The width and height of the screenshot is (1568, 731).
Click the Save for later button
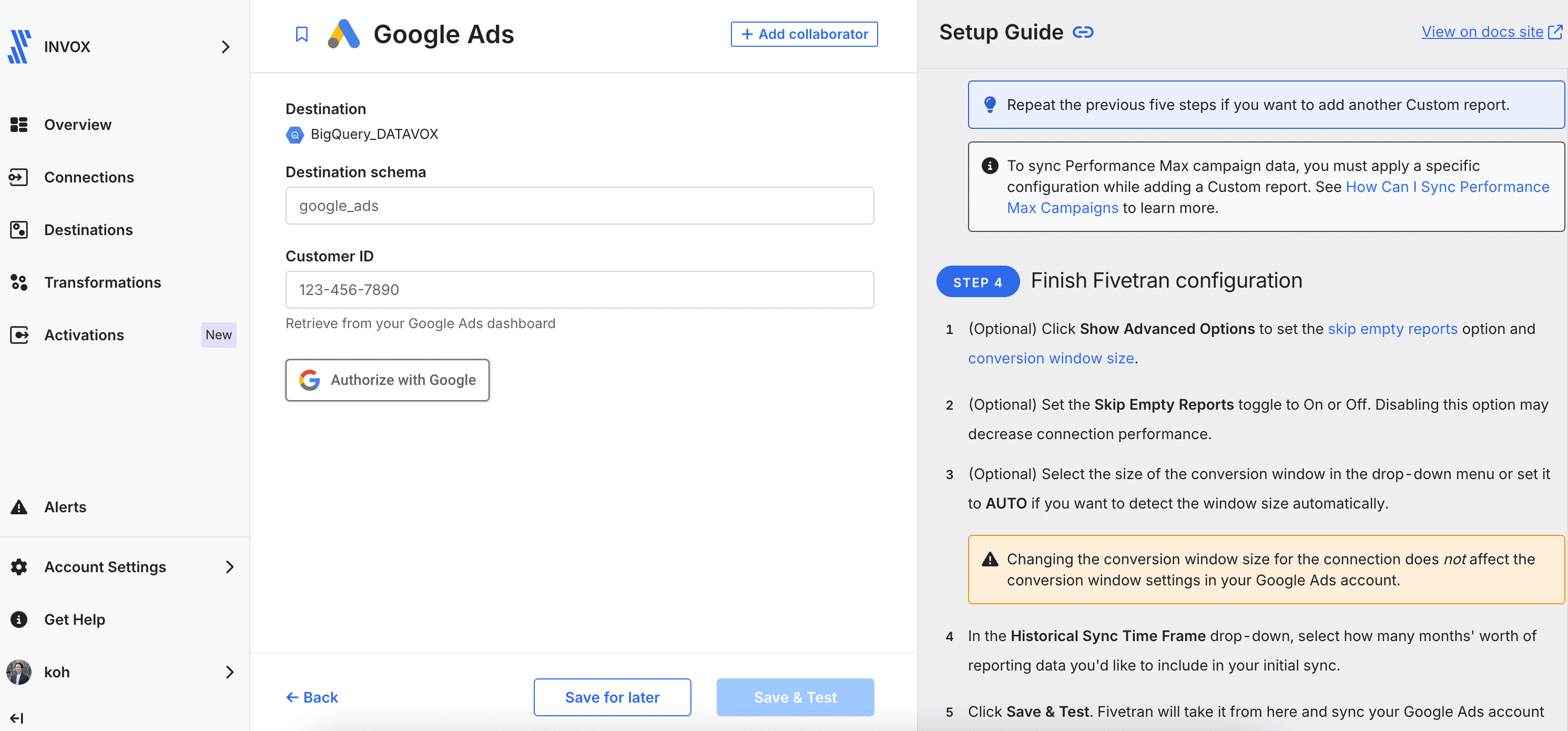tap(613, 697)
